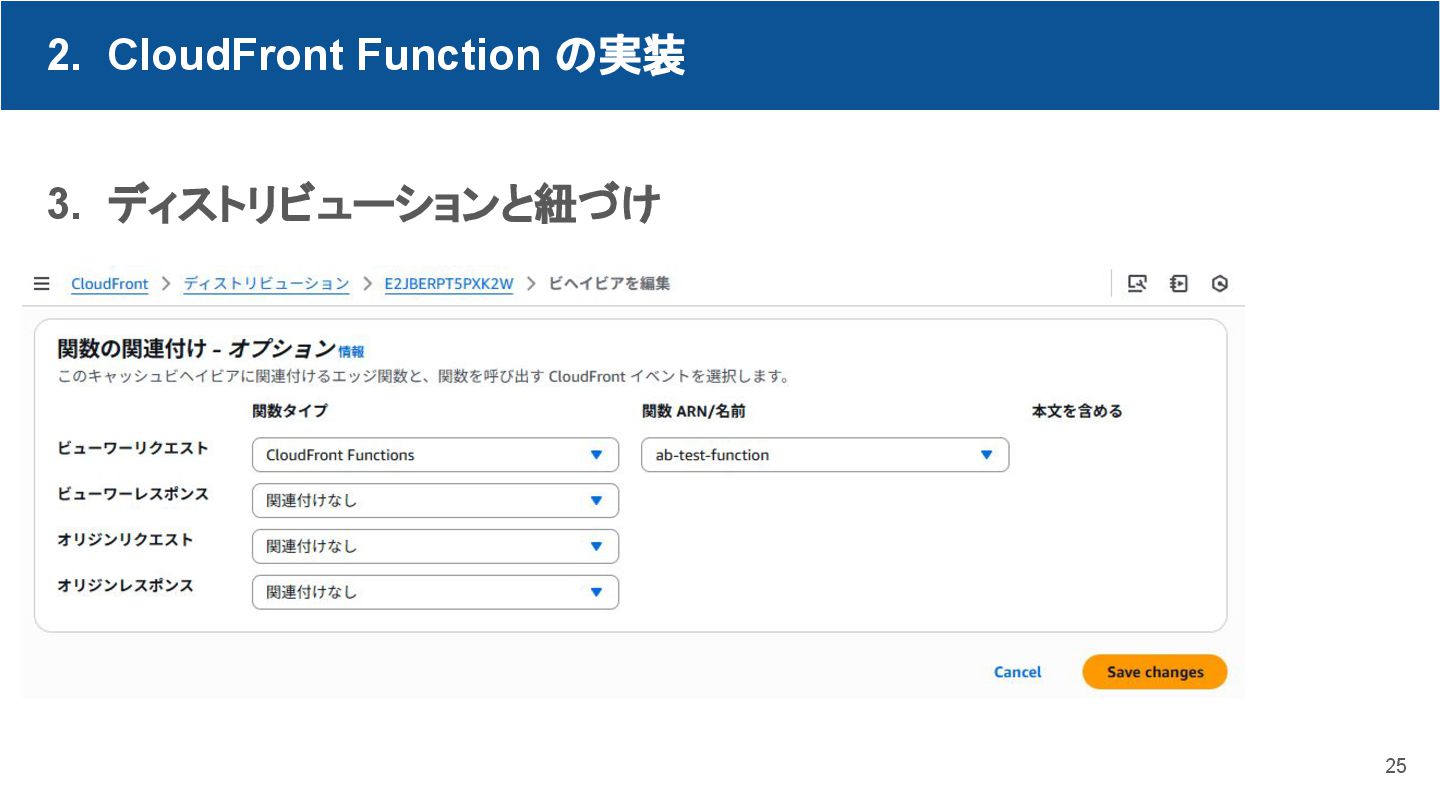Viewport: 1440px width, 810px height.
Task: Open オリジンレスポンス function type dropdown
Action: [x=435, y=593]
